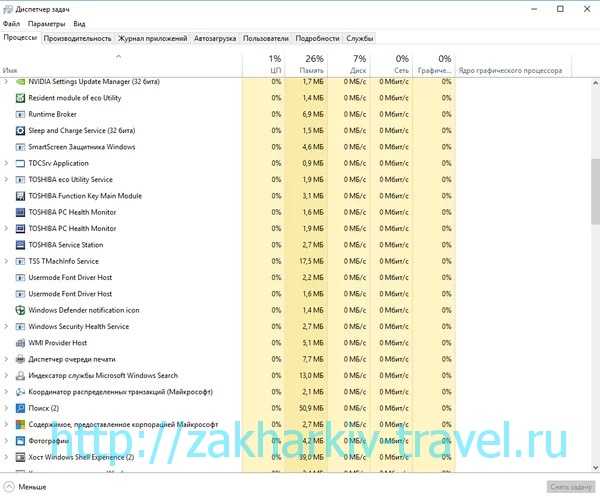Expand Windows Security Health Service row
Viewport: 600px width, 501px height.
point(6,326)
